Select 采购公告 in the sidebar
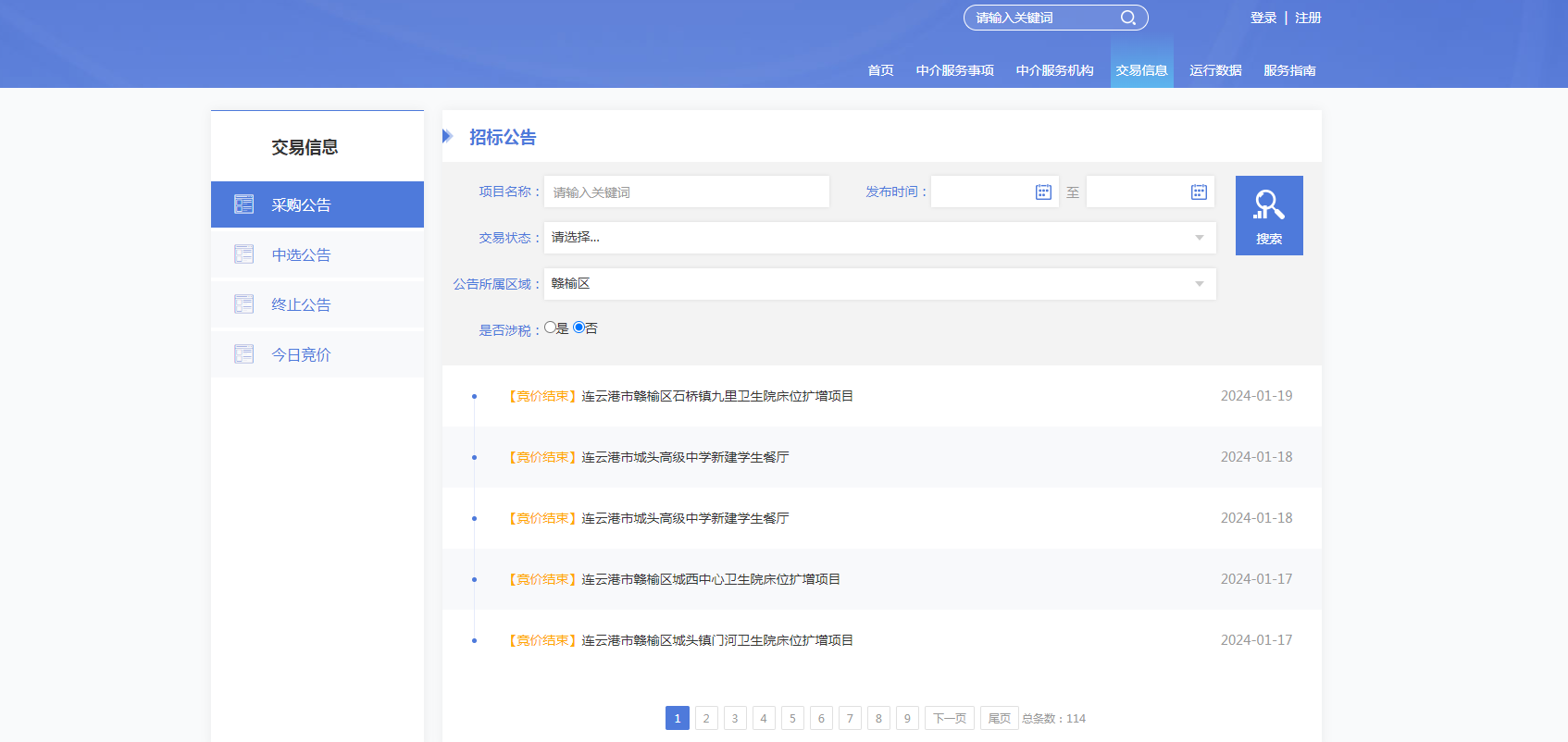 (x=317, y=204)
